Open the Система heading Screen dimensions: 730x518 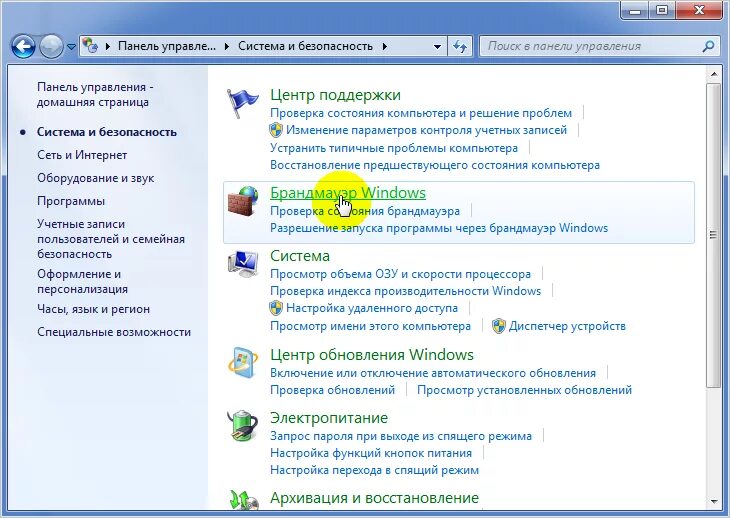300,256
